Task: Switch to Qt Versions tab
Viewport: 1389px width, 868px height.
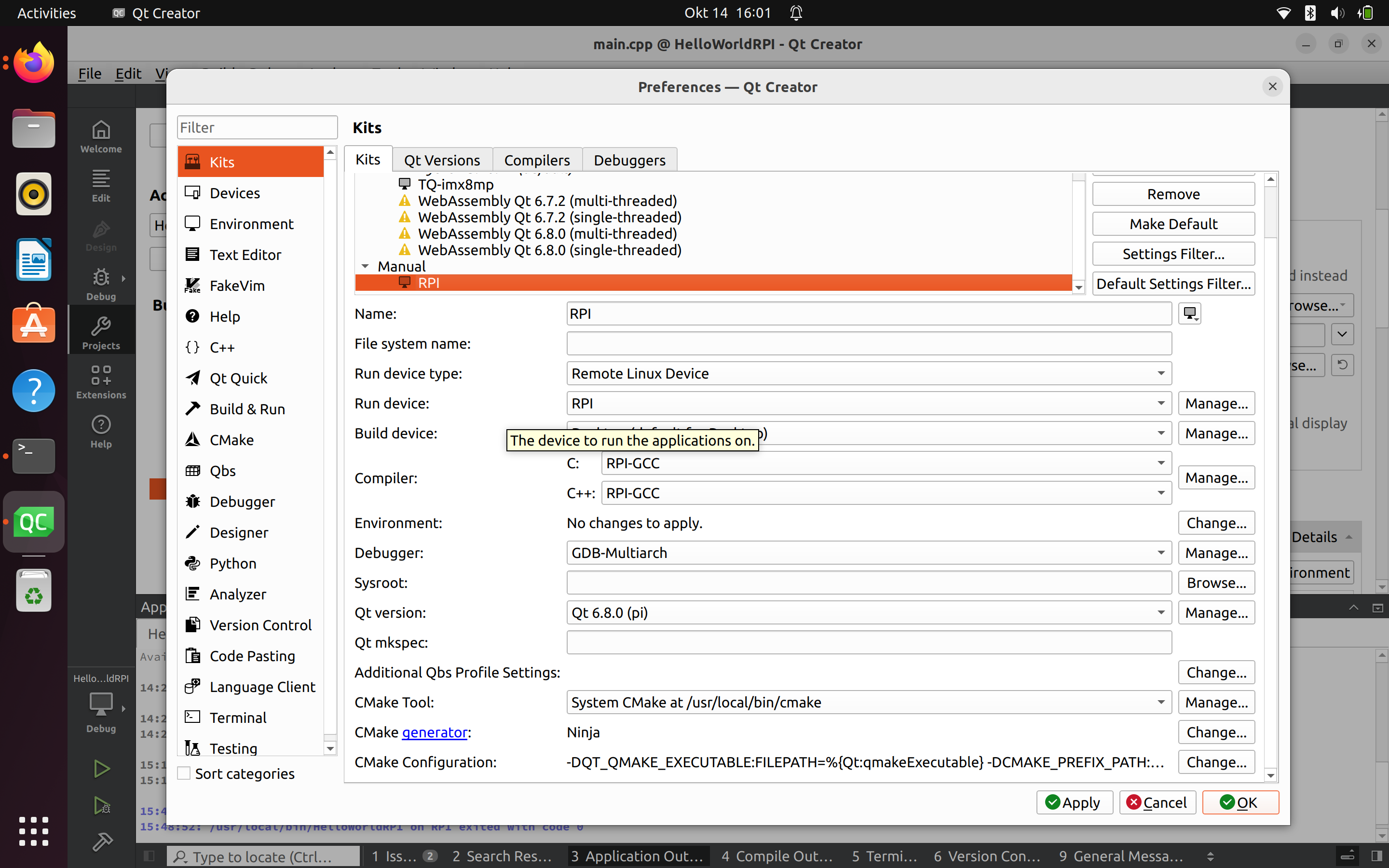Action: coord(442,160)
